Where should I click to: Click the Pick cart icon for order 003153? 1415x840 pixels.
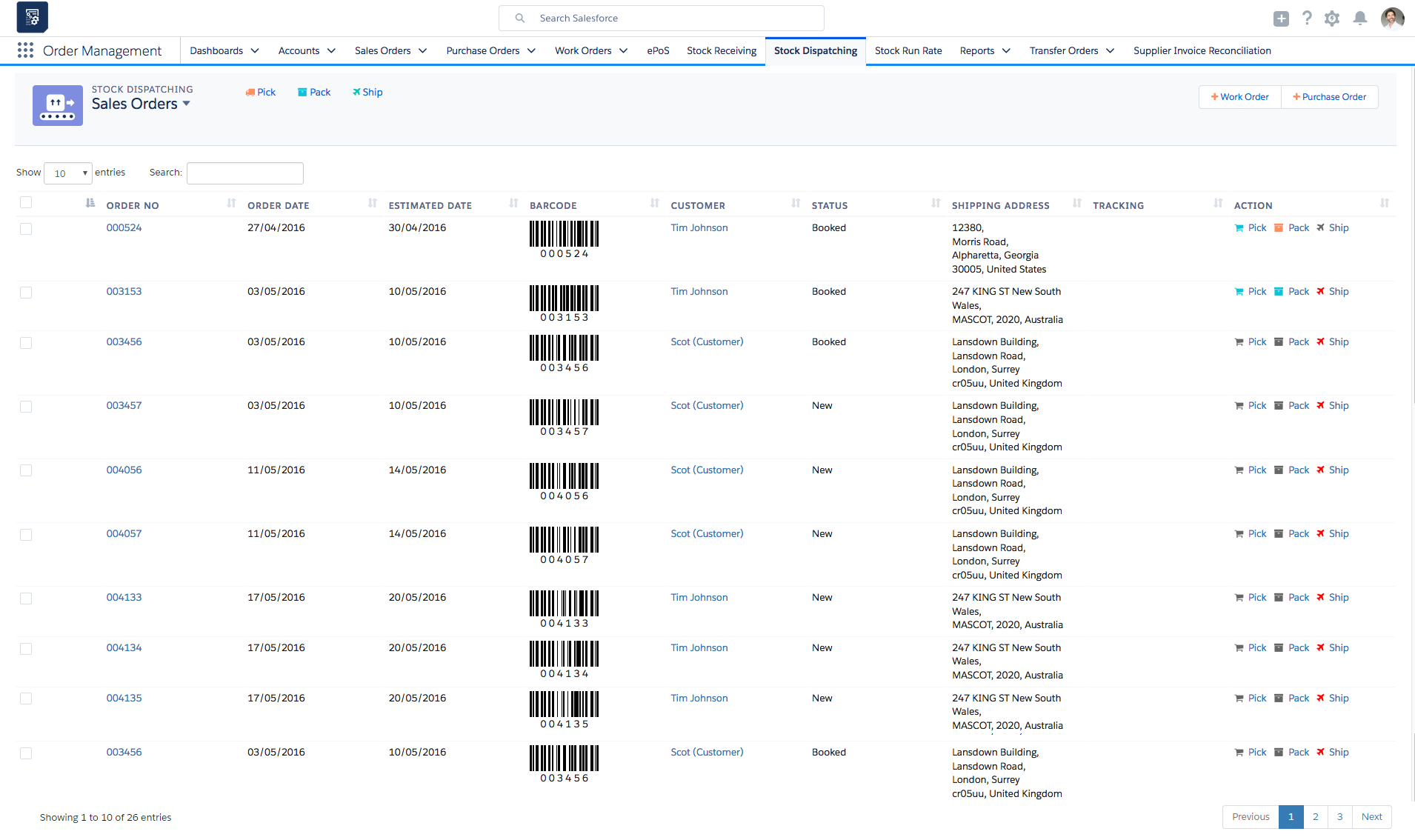pos(1239,292)
